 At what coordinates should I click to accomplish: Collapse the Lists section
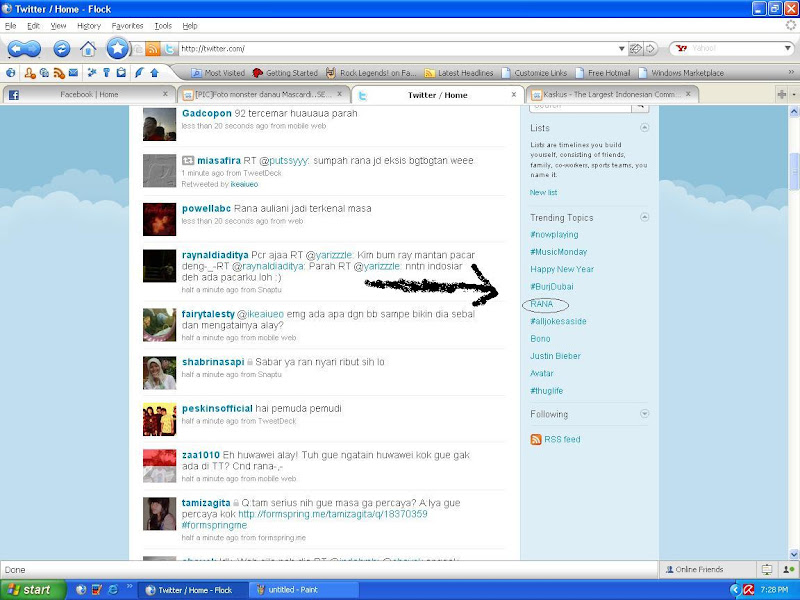pyautogui.click(x=644, y=128)
